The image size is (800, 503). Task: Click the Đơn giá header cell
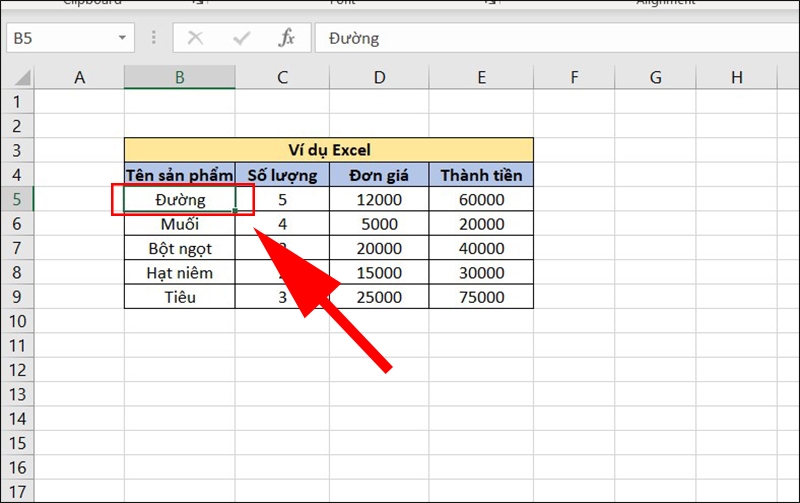point(379,175)
